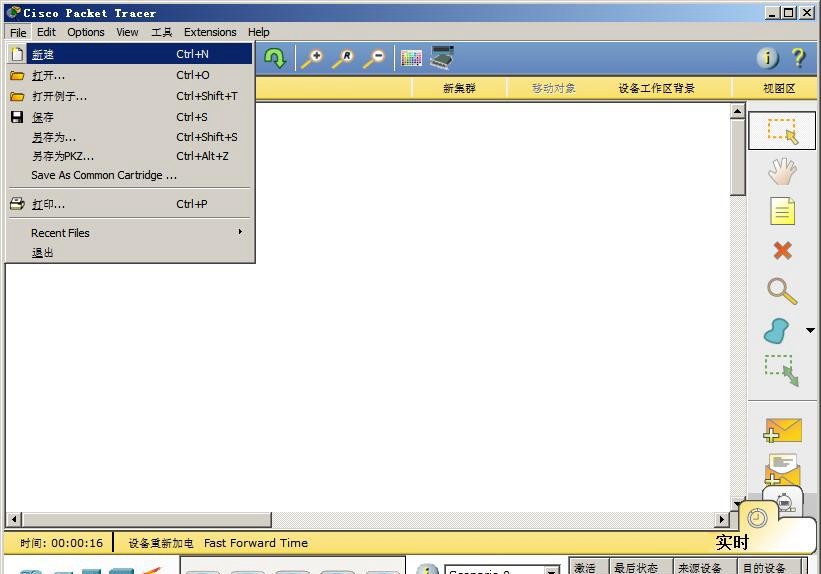Click the 来源设备 column header
The height and width of the screenshot is (574, 821).
pos(704,567)
